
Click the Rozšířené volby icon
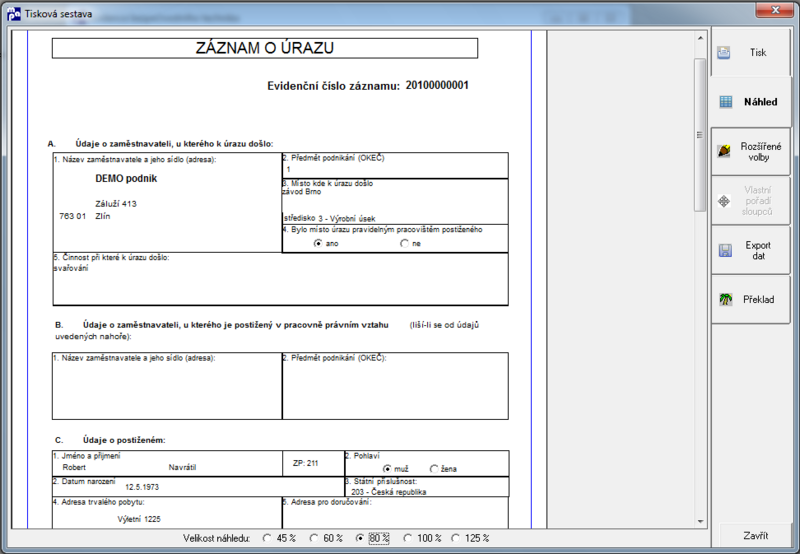(724, 151)
